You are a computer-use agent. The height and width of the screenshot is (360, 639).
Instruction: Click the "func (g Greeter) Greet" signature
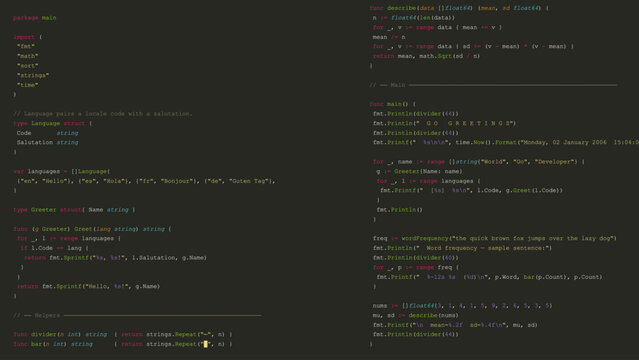tap(93, 229)
